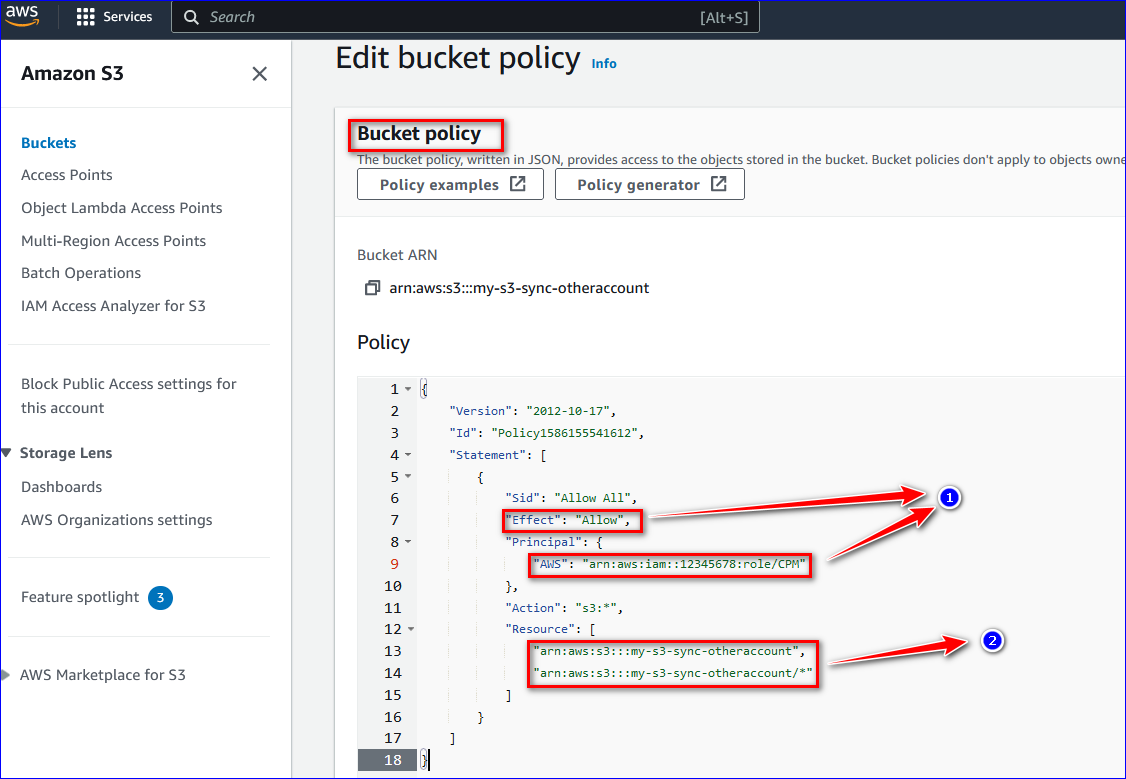Open the Policy examples button
This screenshot has width=1126, height=779.
[450, 185]
